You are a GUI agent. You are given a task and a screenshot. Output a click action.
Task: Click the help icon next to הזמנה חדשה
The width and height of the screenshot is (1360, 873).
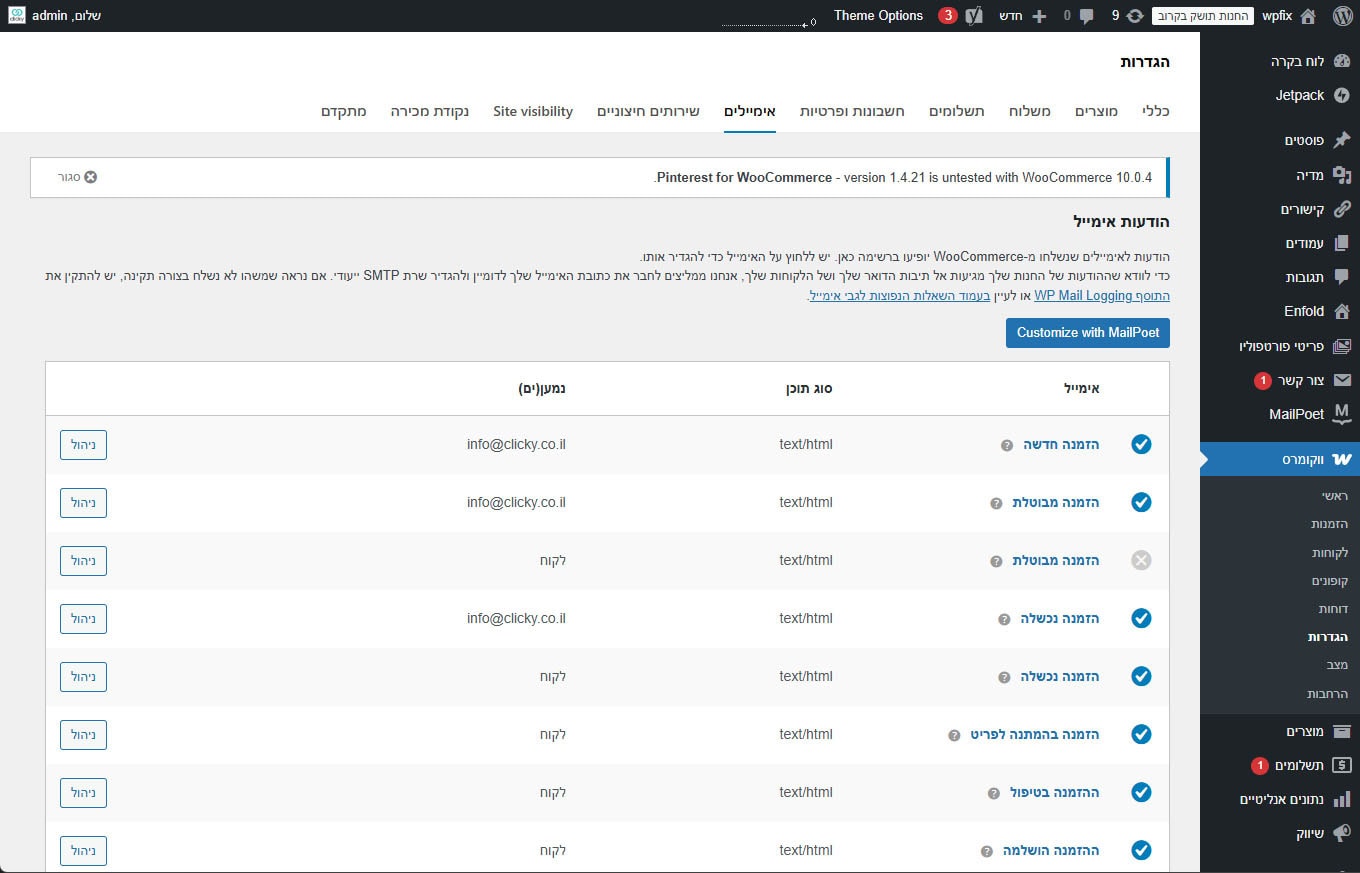point(1007,445)
